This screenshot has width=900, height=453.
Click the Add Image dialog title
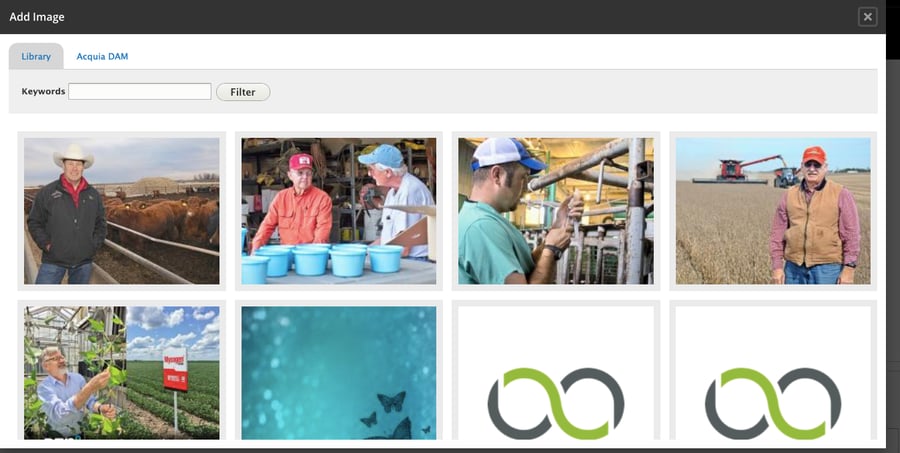coord(37,17)
